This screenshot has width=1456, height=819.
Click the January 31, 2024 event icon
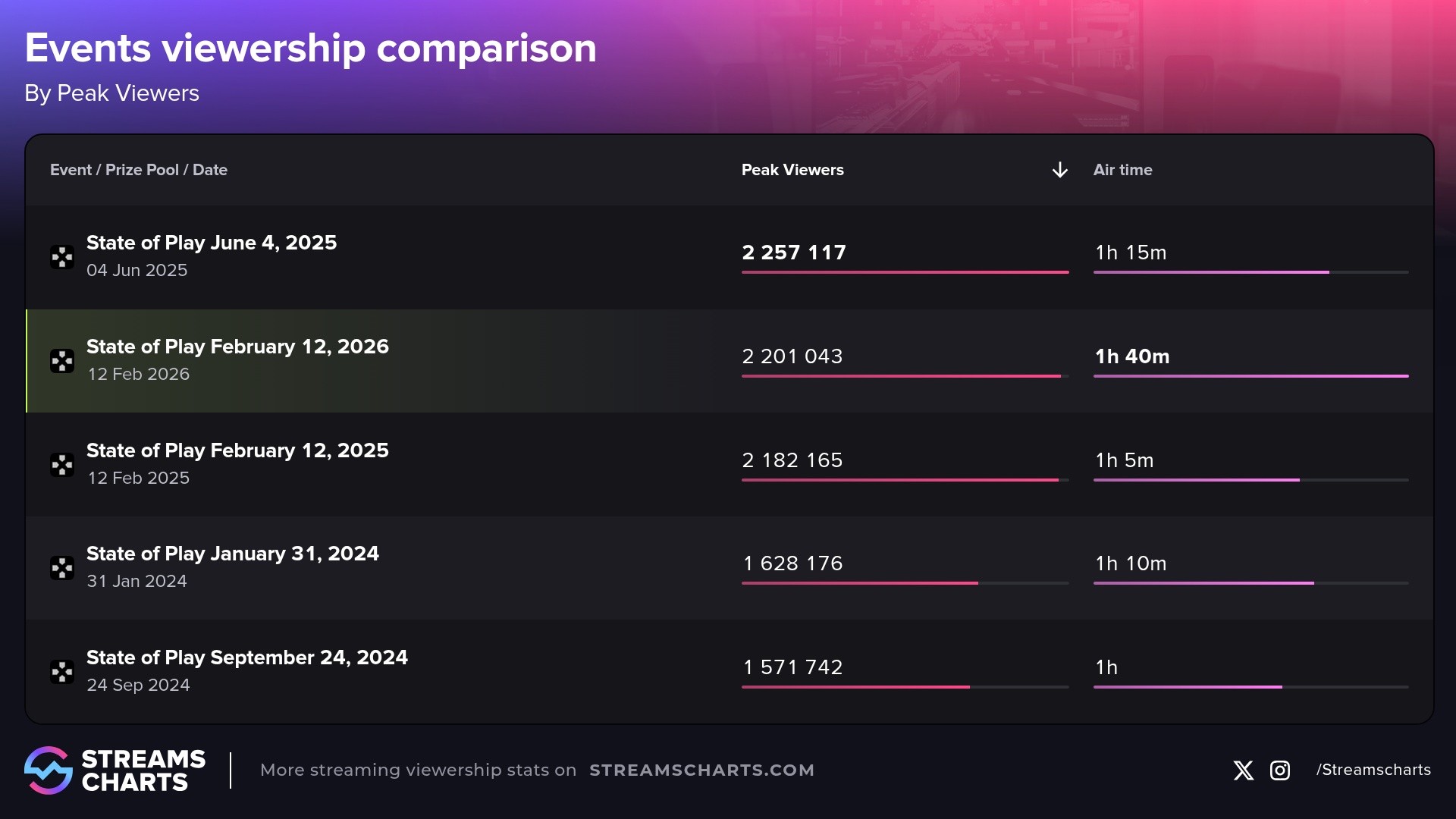62,568
